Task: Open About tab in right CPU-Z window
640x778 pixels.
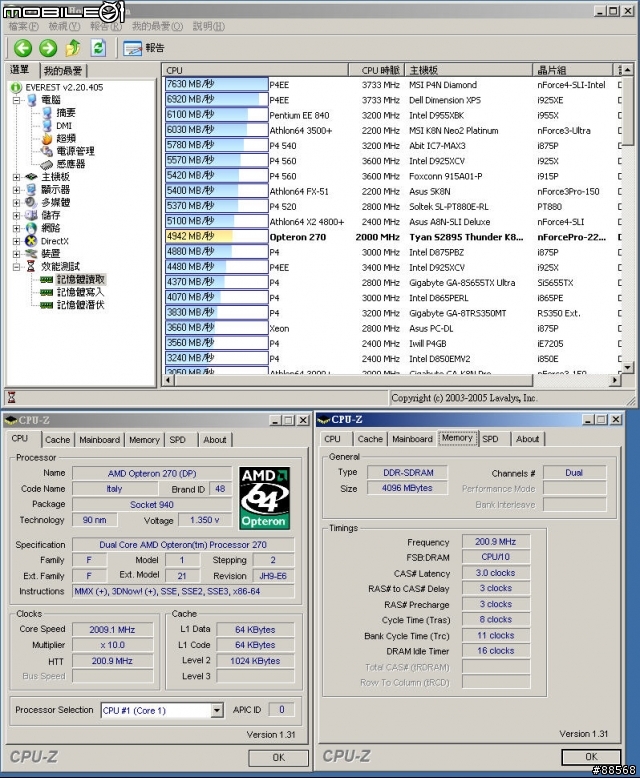Action: [527, 439]
